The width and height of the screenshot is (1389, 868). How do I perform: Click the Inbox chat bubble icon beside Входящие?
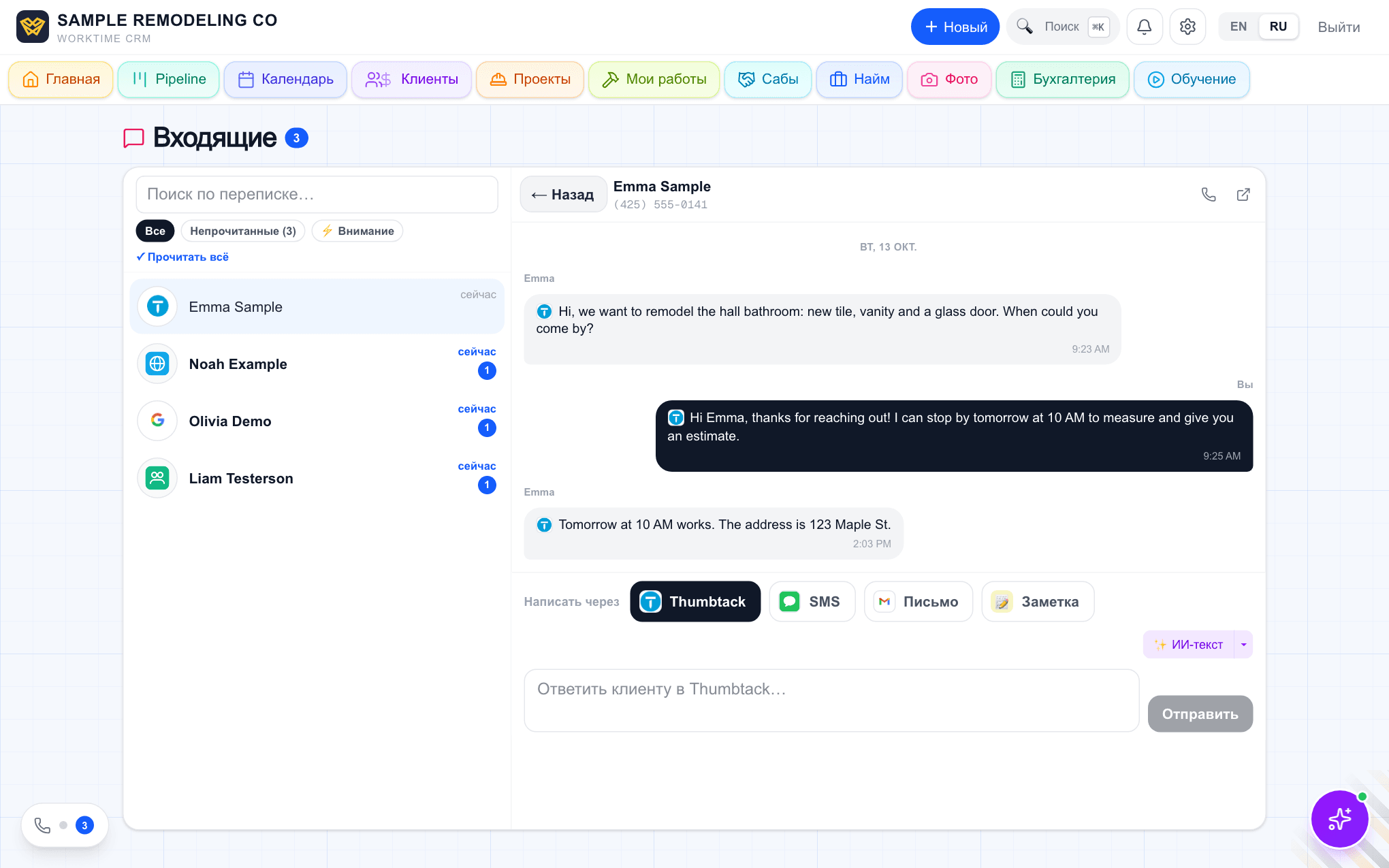133,138
